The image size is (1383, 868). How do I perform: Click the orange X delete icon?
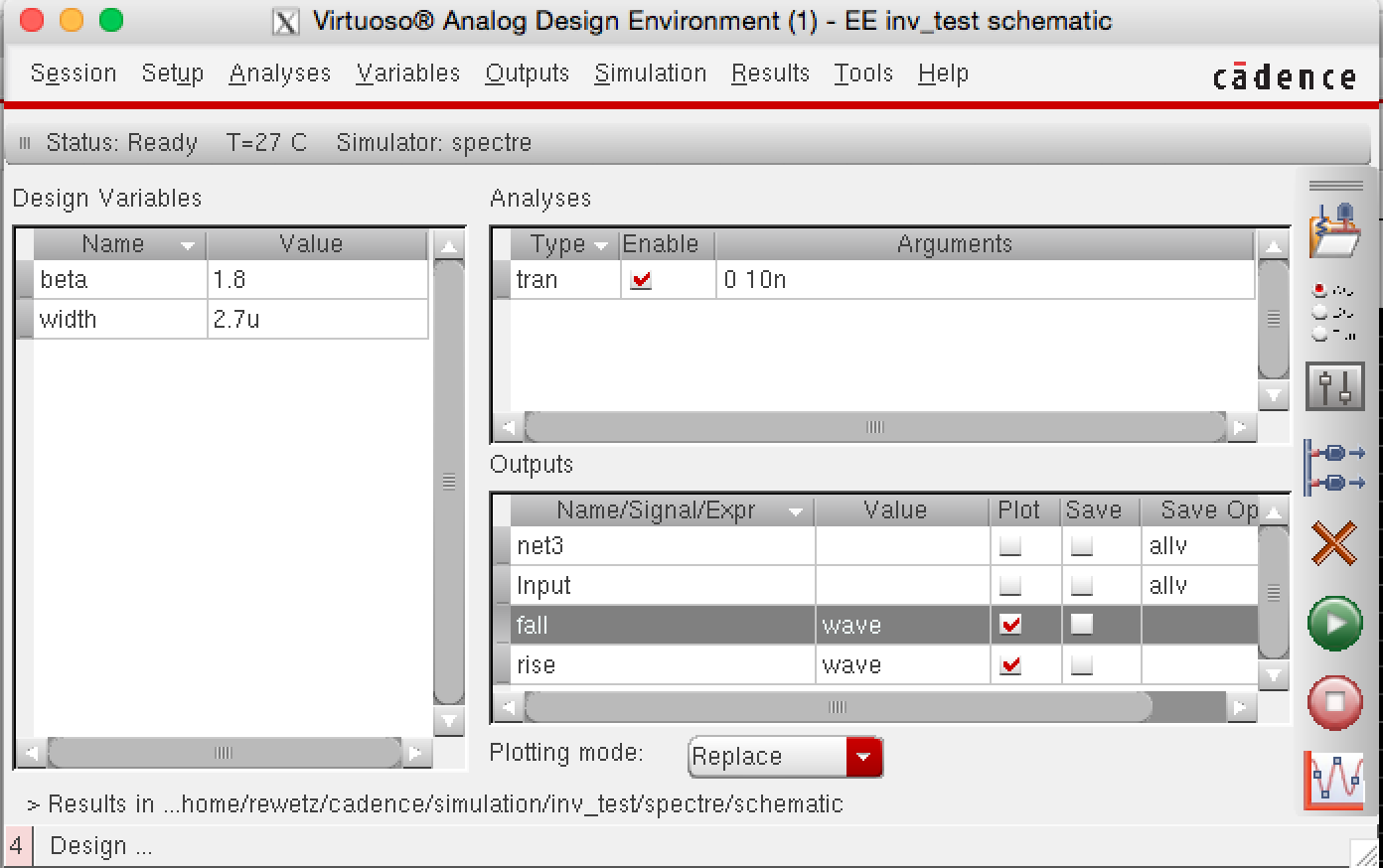click(x=1334, y=544)
